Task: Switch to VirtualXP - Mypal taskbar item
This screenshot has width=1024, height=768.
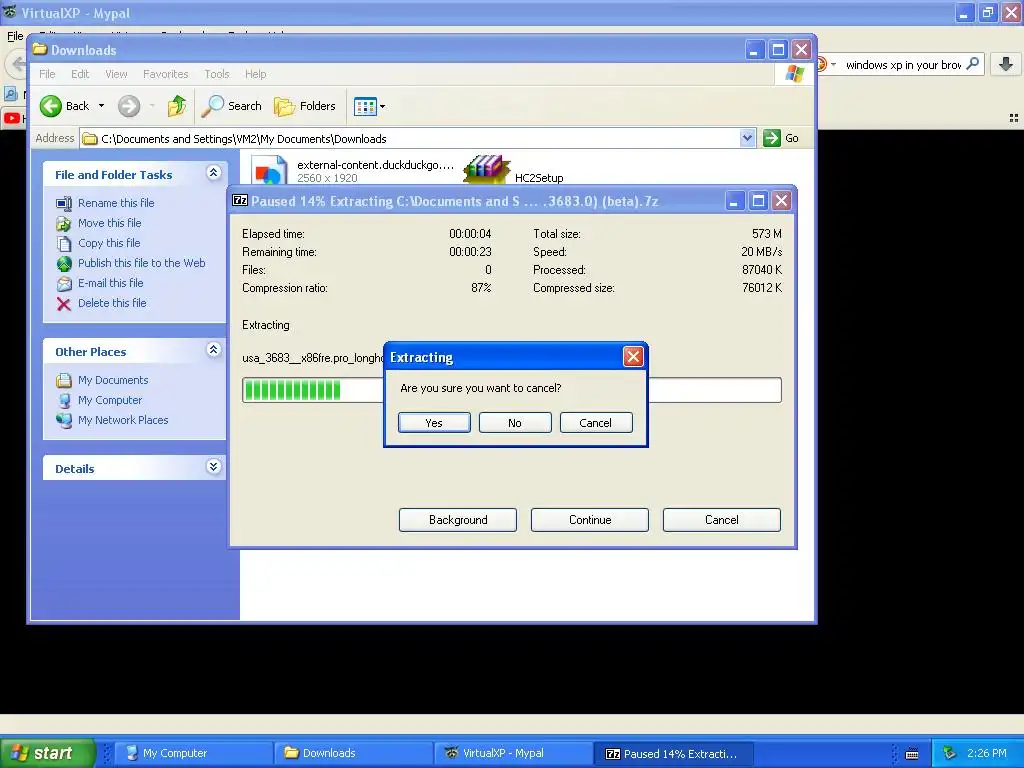Action: click(x=513, y=753)
